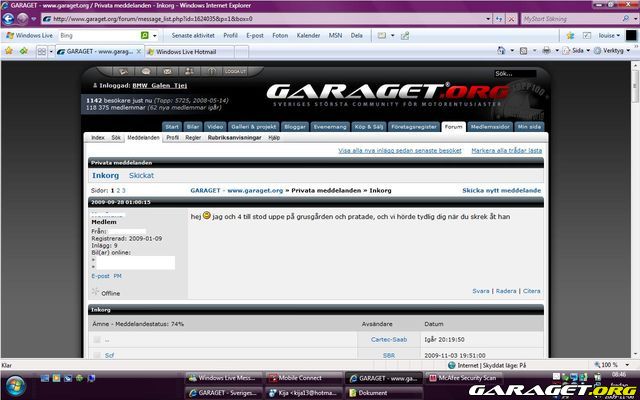Expand the address bar history dropdown
640x400 pixels.
pos(488,19)
